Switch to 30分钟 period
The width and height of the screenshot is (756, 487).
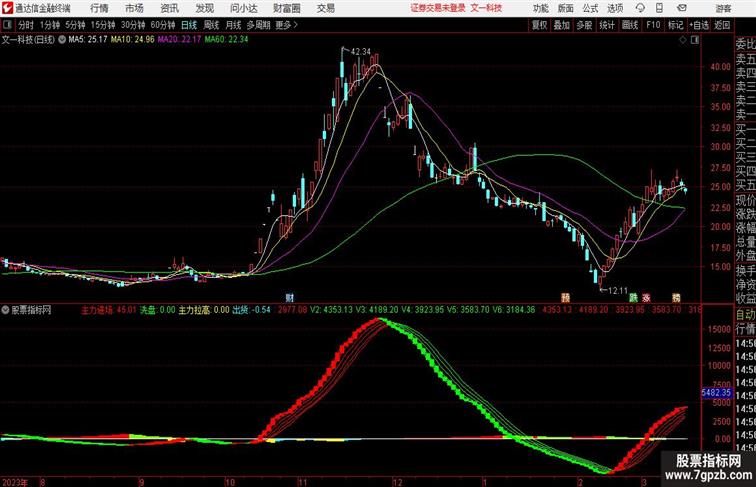133,25
